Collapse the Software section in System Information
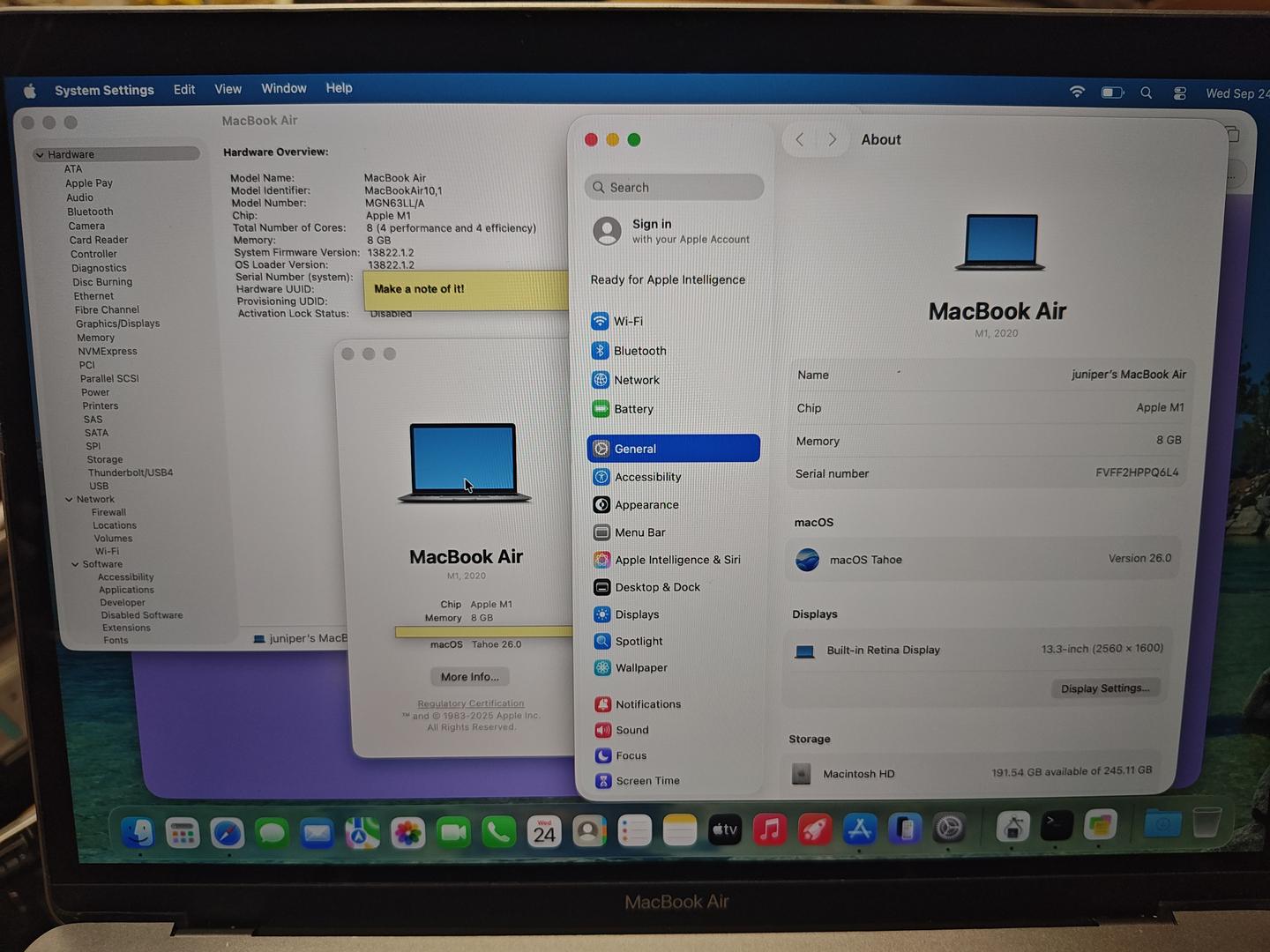 click(x=75, y=564)
